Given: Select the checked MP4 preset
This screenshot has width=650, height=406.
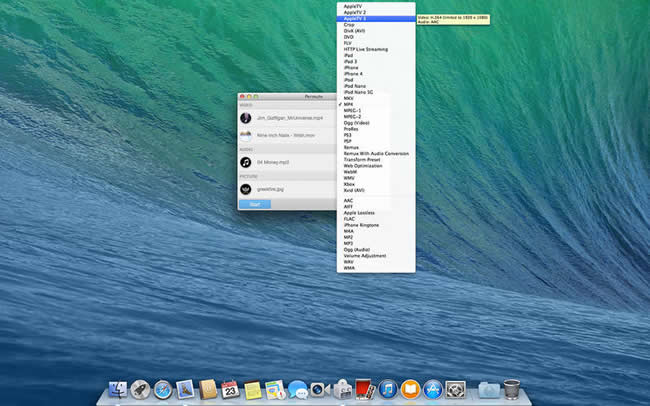Looking at the screenshot, I should point(347,103).
